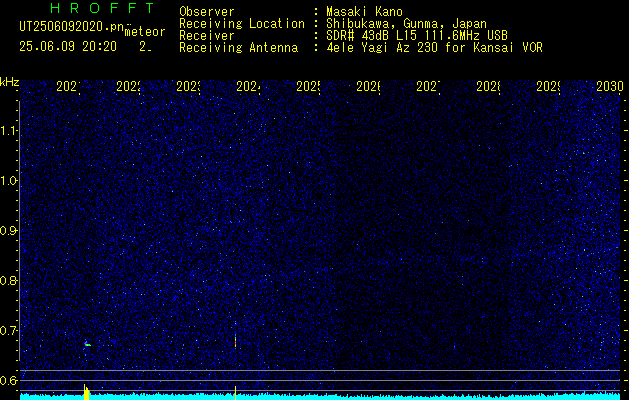The width and height of the screenshot is (629, 400).
Task: Select receiver value SDR# 43dB L15 111.6MHz USB
Action: pos(417,36)
